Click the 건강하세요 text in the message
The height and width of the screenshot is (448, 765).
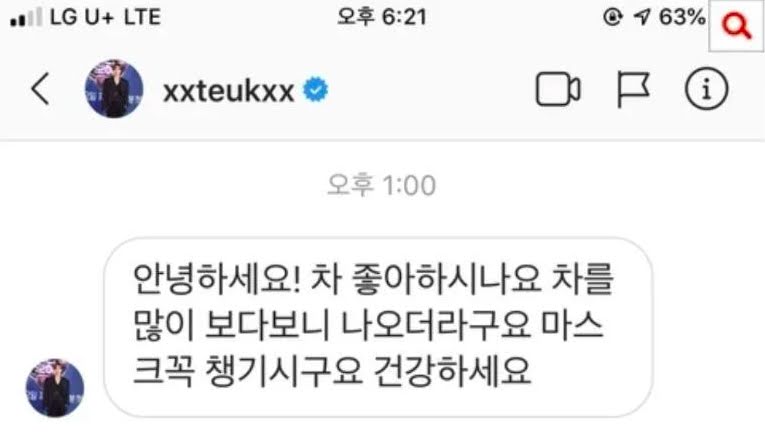452,371
